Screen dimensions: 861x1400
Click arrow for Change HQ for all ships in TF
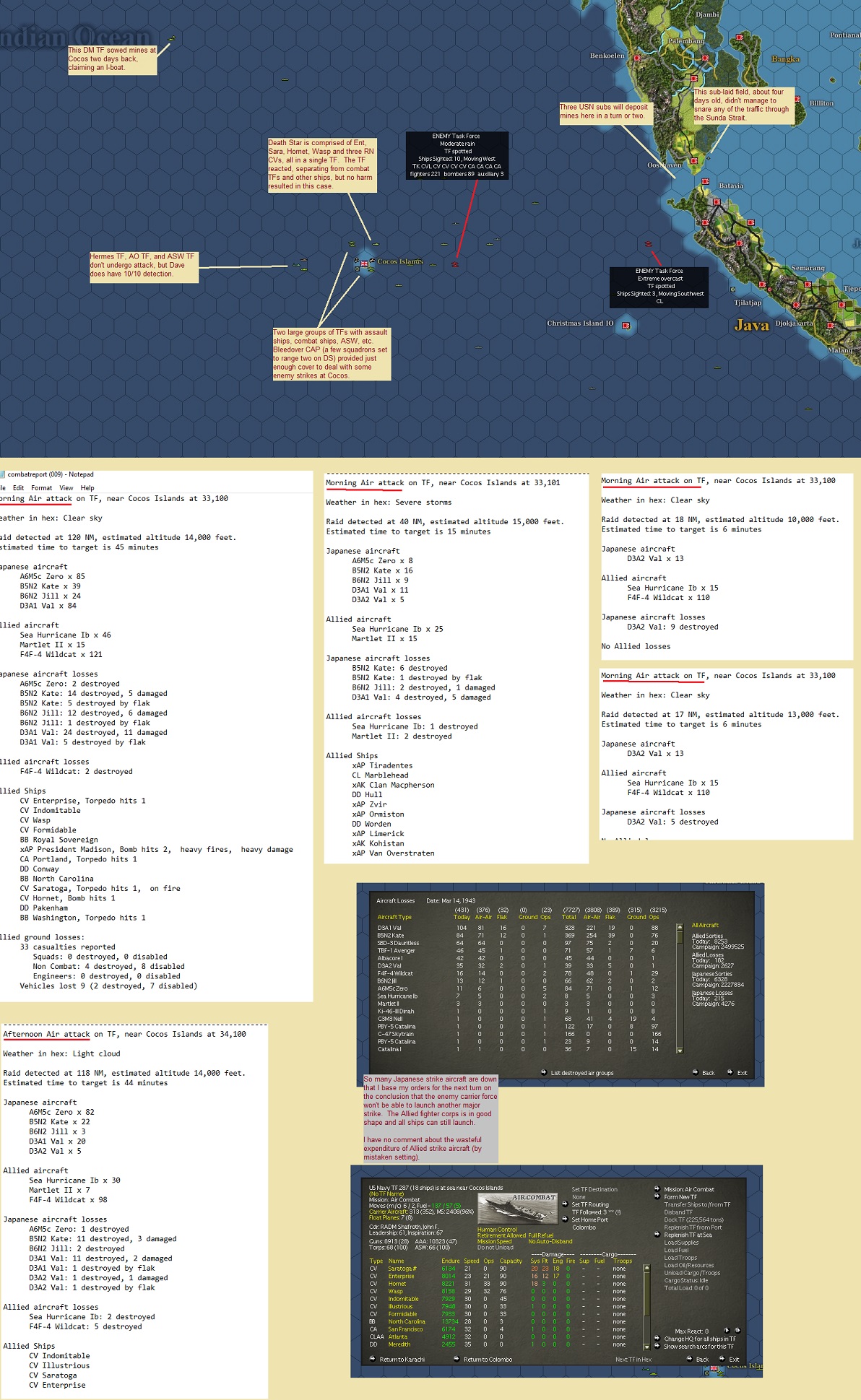pyautogui.click(x=657, y=1339)
